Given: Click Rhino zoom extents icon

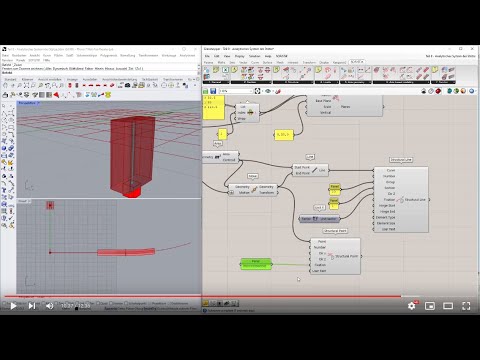Looking at the screenshot, I should 26,86.
